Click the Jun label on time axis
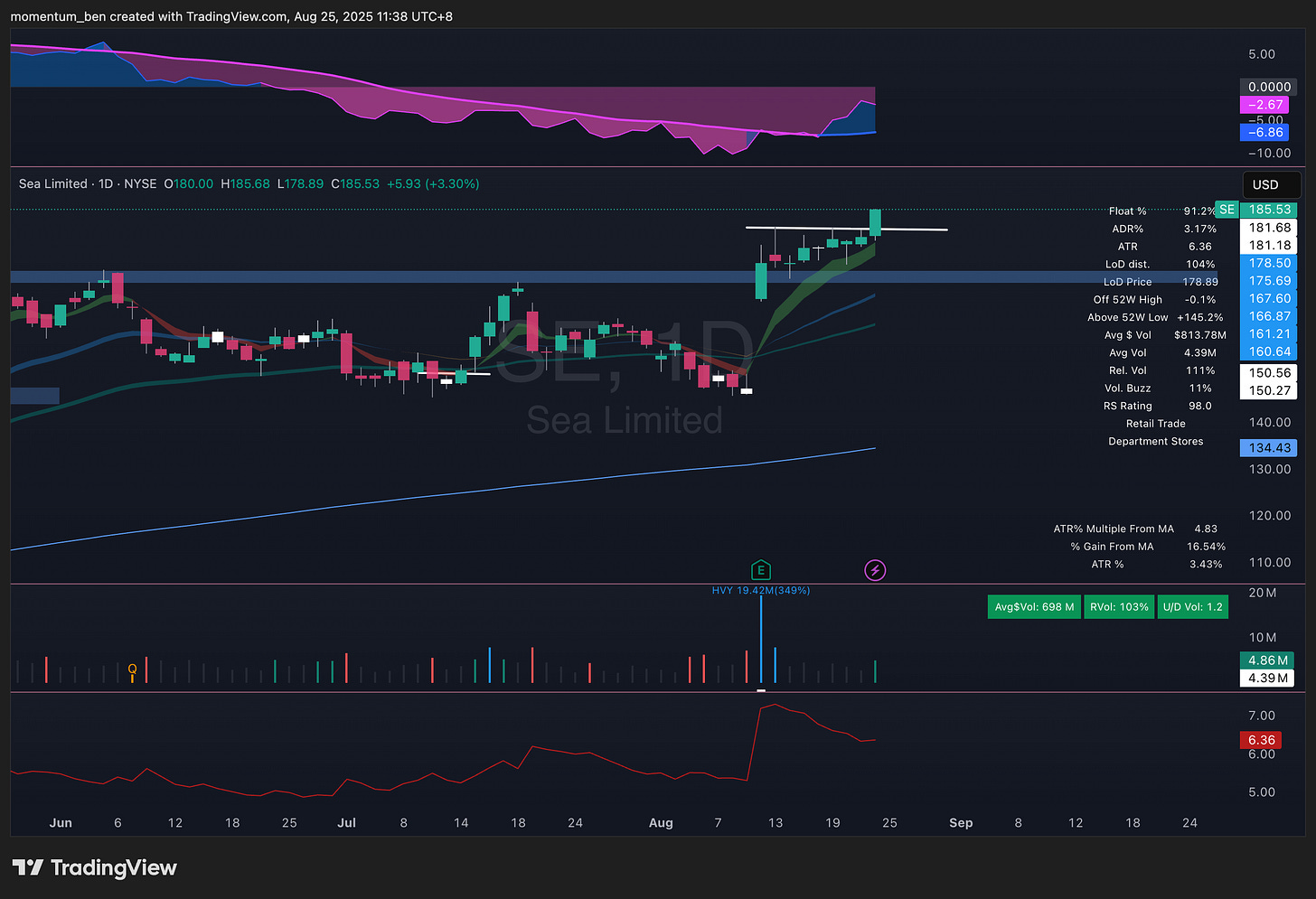The image size is (1316, 899). (x=61, y=822)
